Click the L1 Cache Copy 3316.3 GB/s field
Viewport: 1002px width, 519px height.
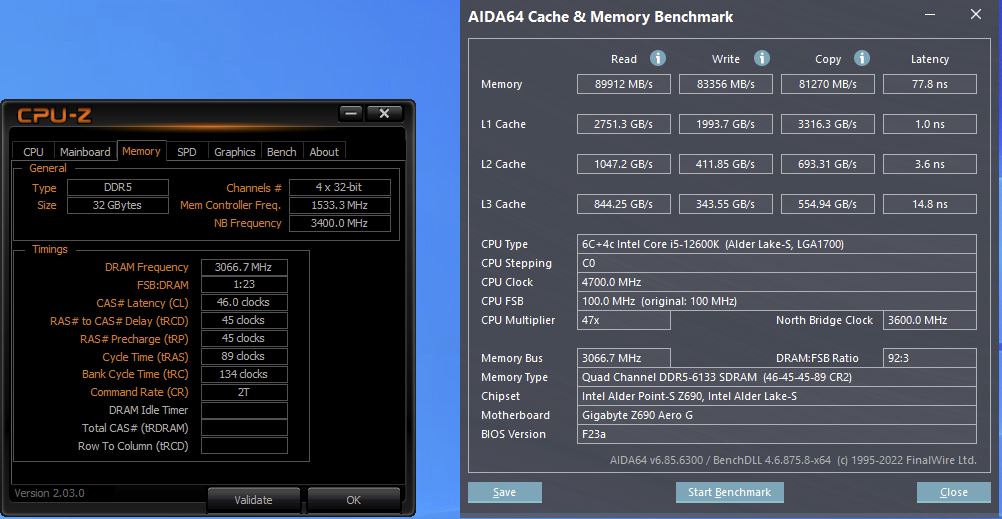pyautogui.click(x=828, y=124)
